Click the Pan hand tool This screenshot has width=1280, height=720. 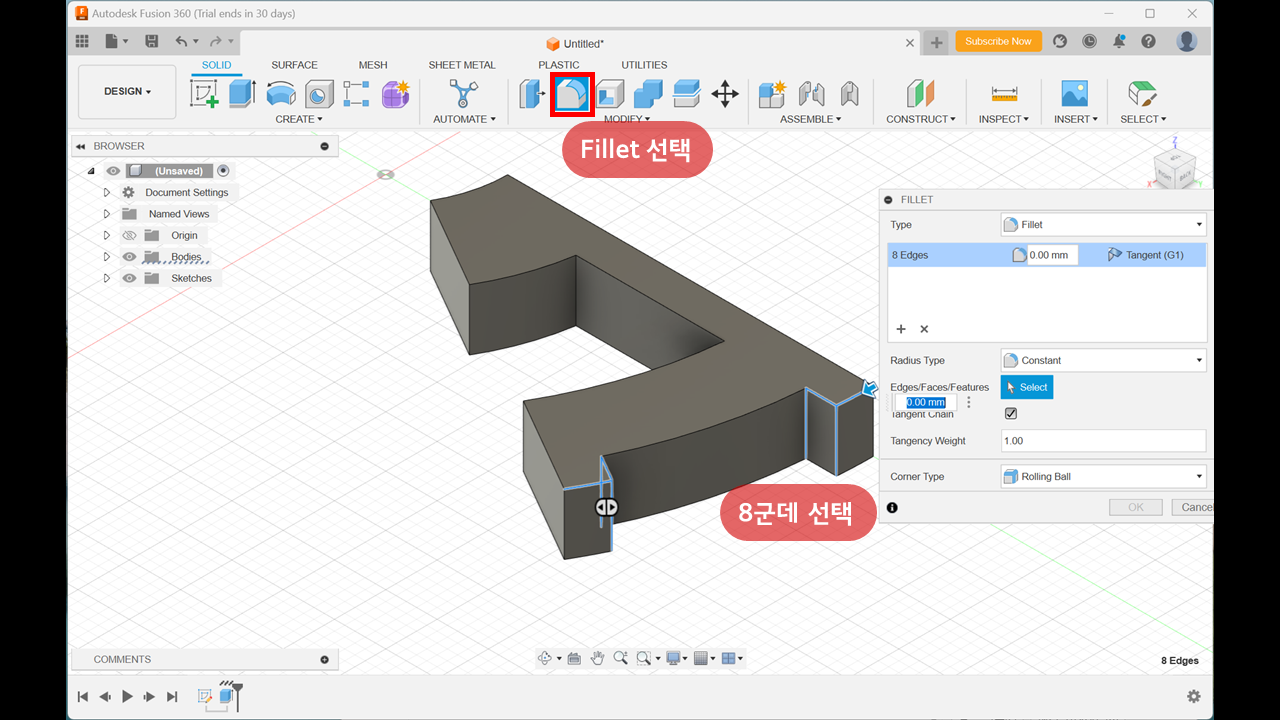(x=597, y=658)
